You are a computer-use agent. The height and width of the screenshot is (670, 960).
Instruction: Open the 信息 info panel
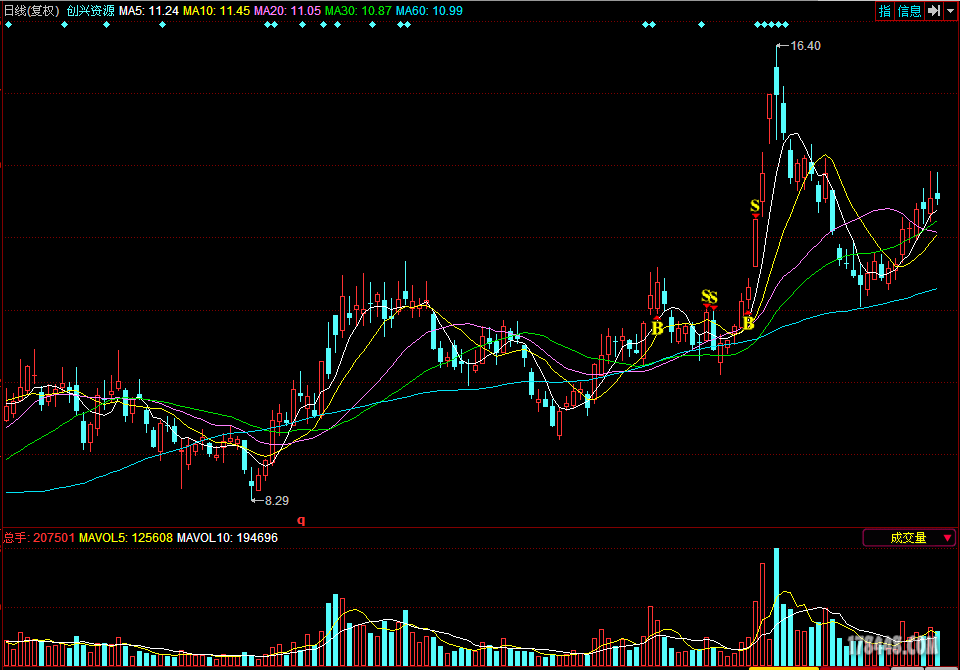point(909,10)
